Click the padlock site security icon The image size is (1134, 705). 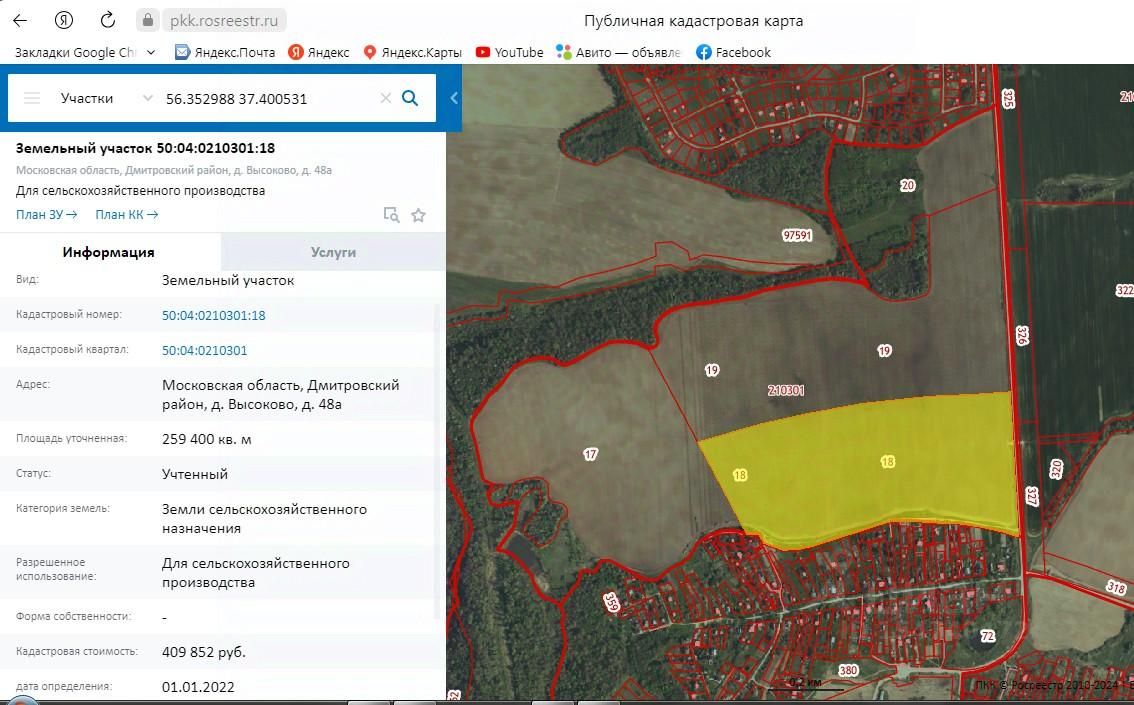148,20
